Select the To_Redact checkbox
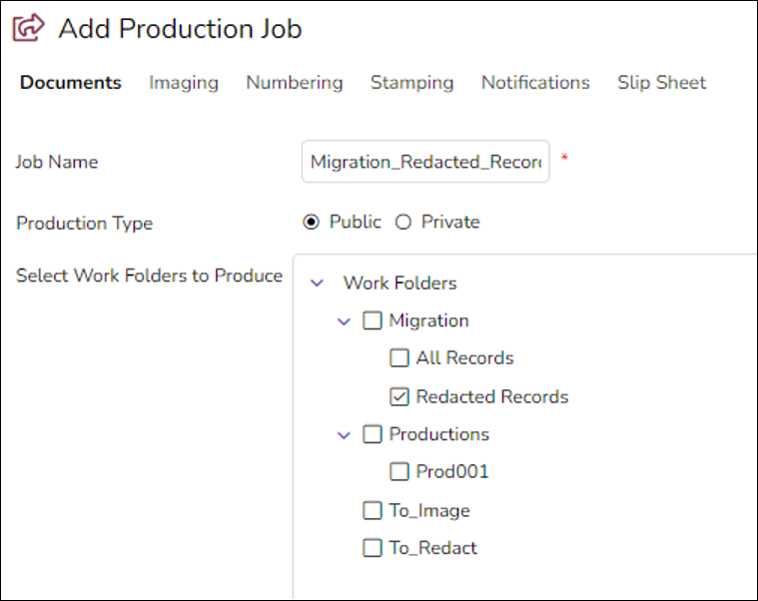Image resolution: width=758 pixels, height=601 pixels. 372,548
